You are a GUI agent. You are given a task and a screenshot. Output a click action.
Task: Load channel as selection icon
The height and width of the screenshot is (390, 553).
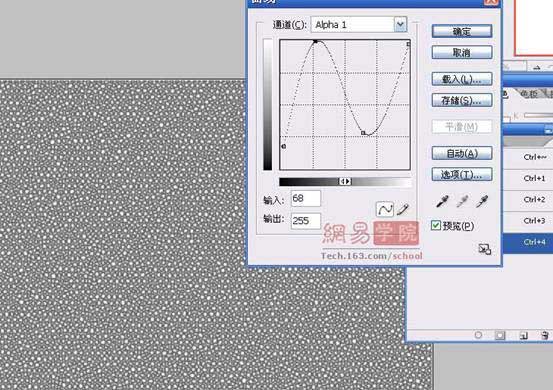(478, 335)
